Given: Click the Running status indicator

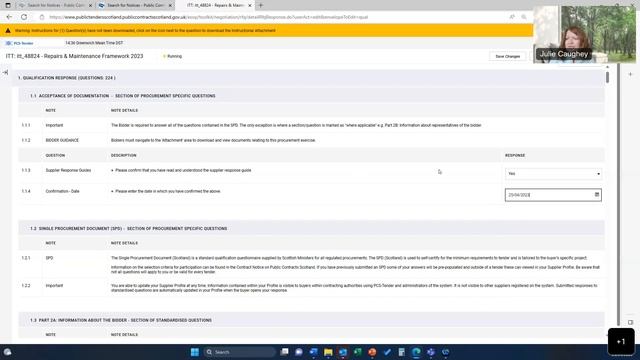Looking at the screenshot, I should click(x=172, y=56).
